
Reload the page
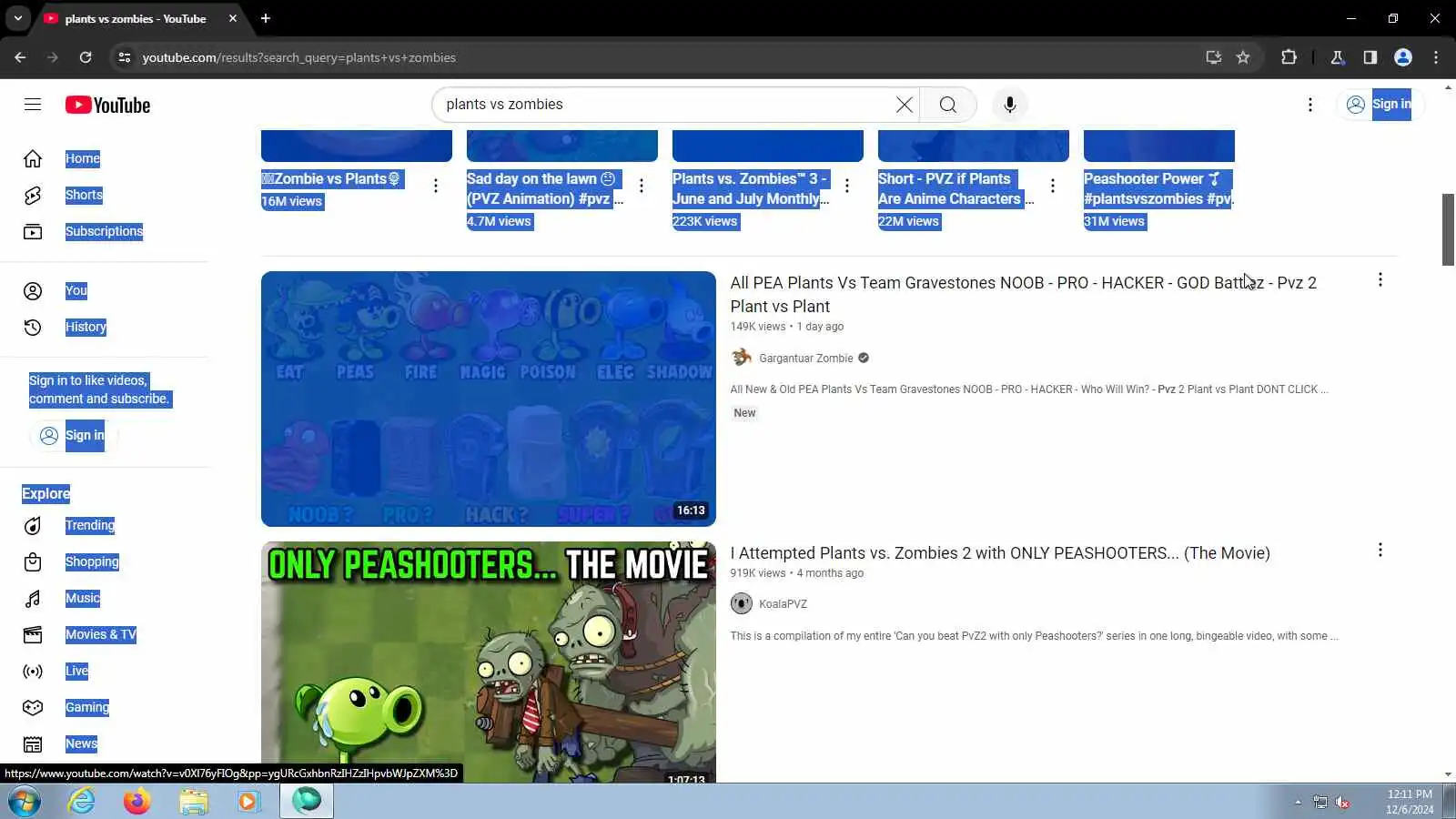coord(86,57)
